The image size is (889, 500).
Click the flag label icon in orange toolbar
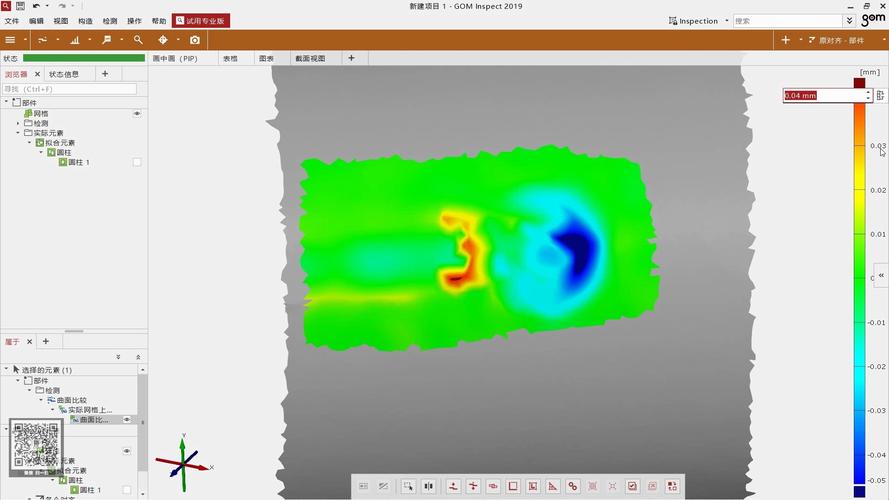107,40
